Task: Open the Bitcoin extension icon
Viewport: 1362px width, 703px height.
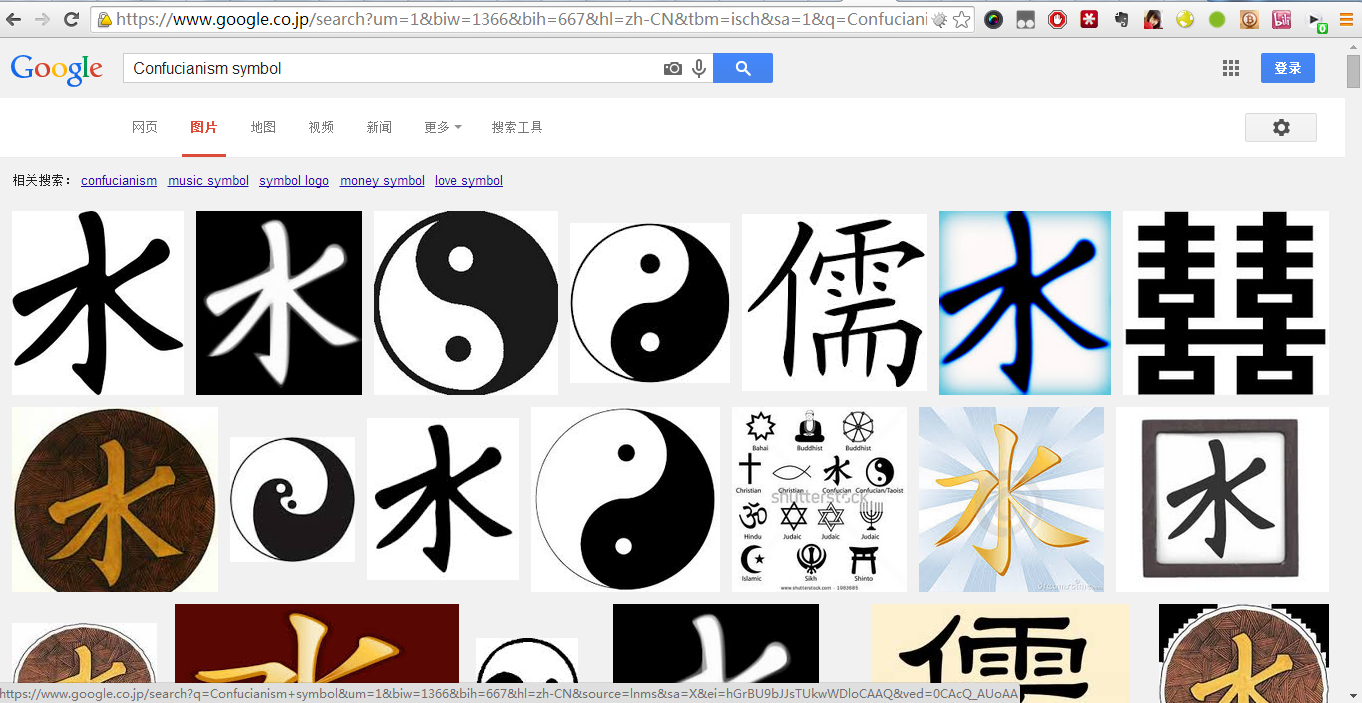Action: tap(1249, 19)
